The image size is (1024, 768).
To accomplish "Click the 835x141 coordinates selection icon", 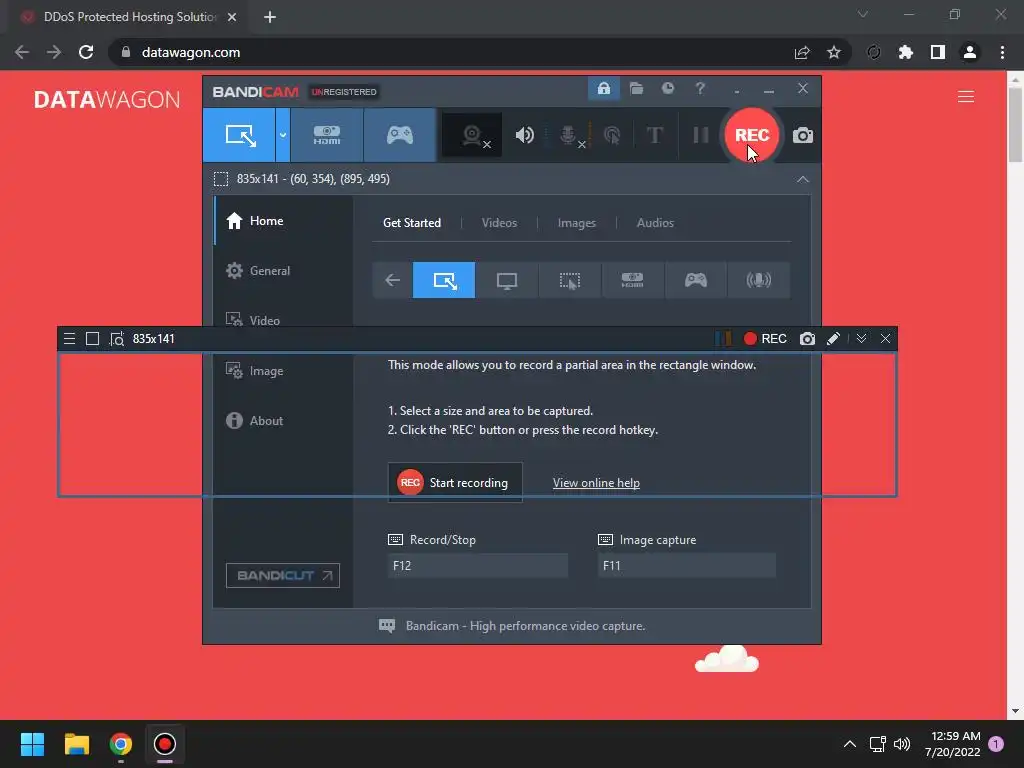I will 221,179.
